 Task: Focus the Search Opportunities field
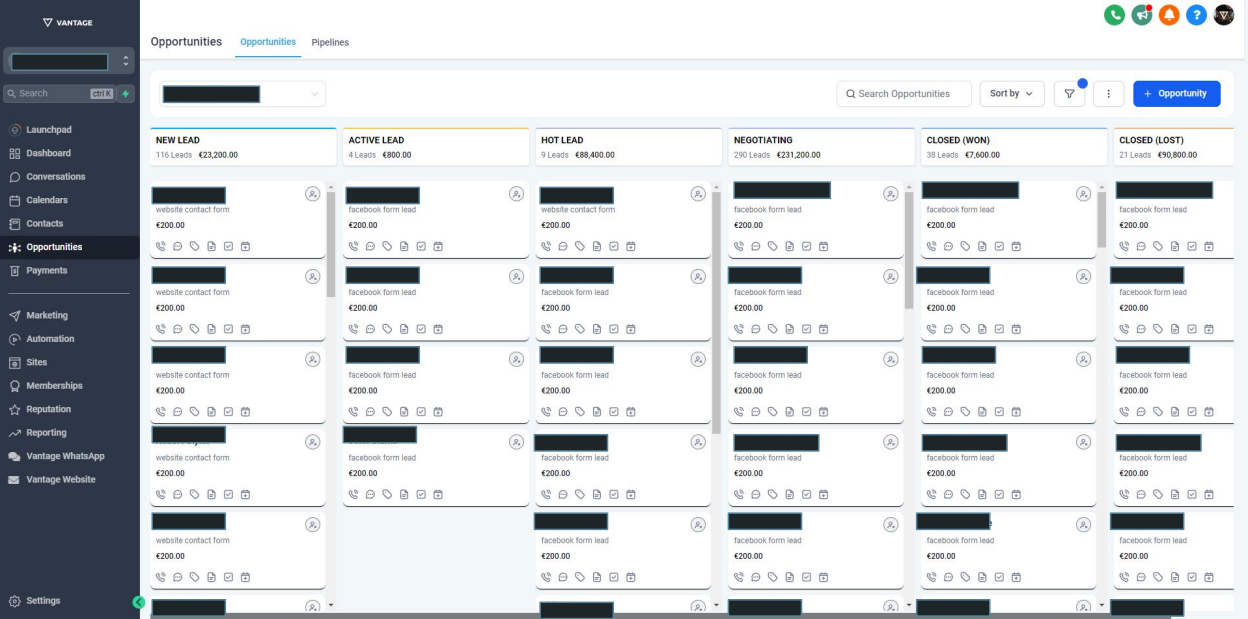(x=904, y=94)
